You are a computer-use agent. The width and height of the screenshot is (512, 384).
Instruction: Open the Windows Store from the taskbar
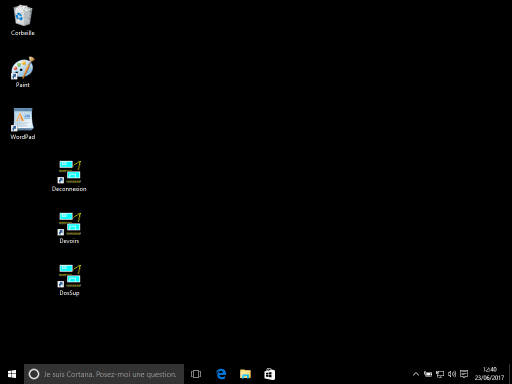click(x=269, y=374)
